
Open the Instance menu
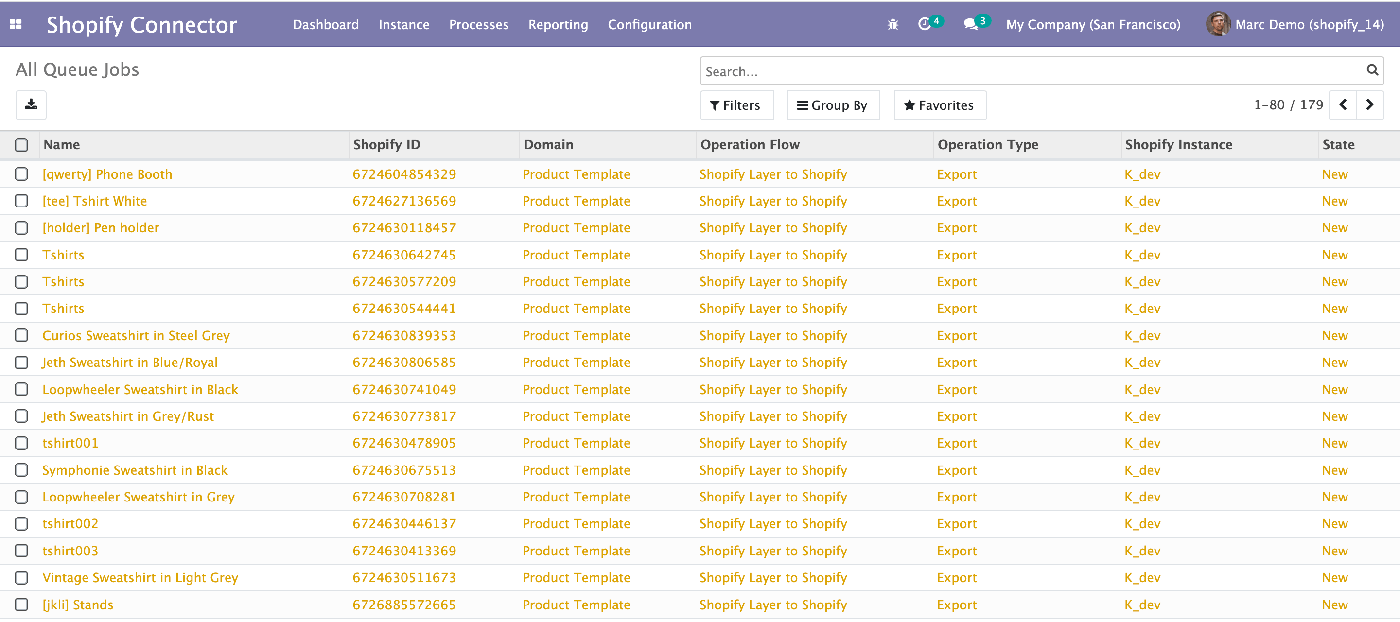pyautogui.click(x=404, y=24)
